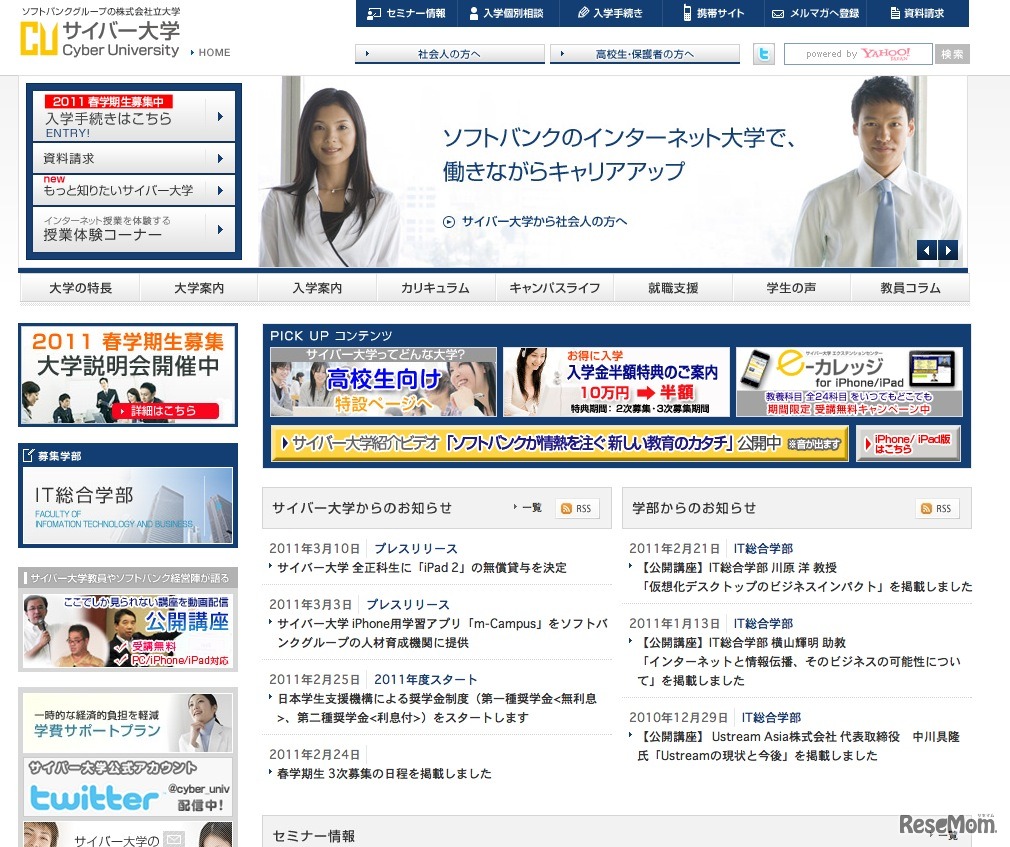Open the 高校生向け特設ページ pick-up banner
Image resolution: width=1010 pixels, height=847 pixels.
coord(383,382)
